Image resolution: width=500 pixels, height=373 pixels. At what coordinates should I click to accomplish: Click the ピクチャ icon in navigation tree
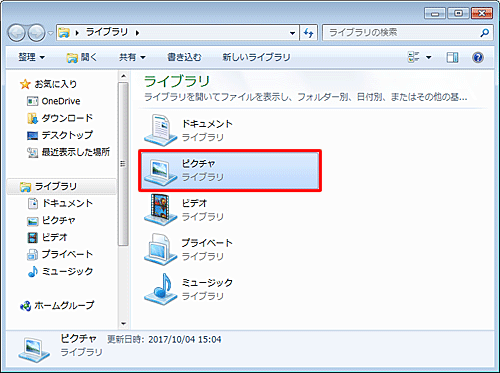click(33, 221)
